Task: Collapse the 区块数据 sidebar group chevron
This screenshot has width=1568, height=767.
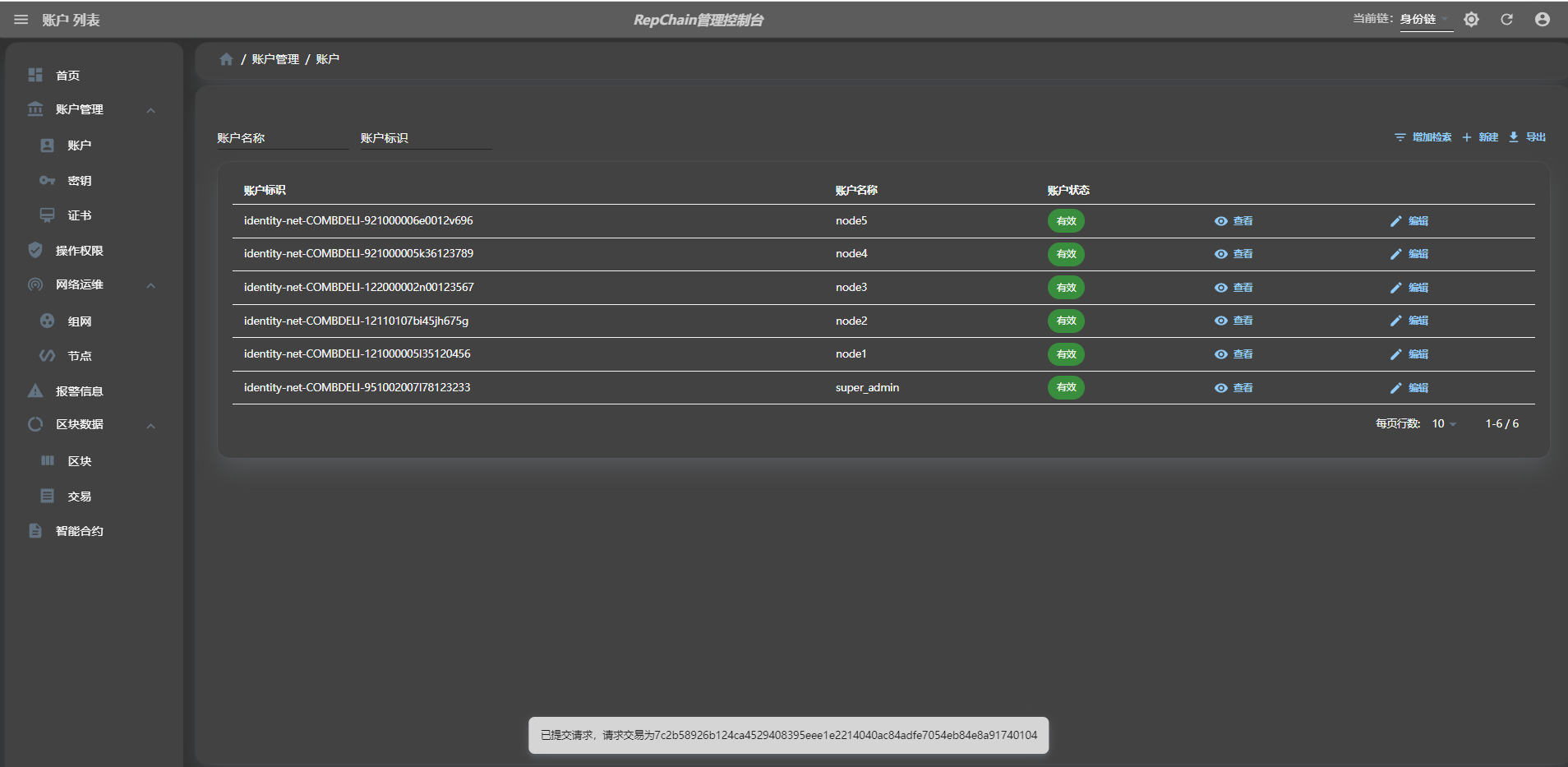Action: point(151,426)
